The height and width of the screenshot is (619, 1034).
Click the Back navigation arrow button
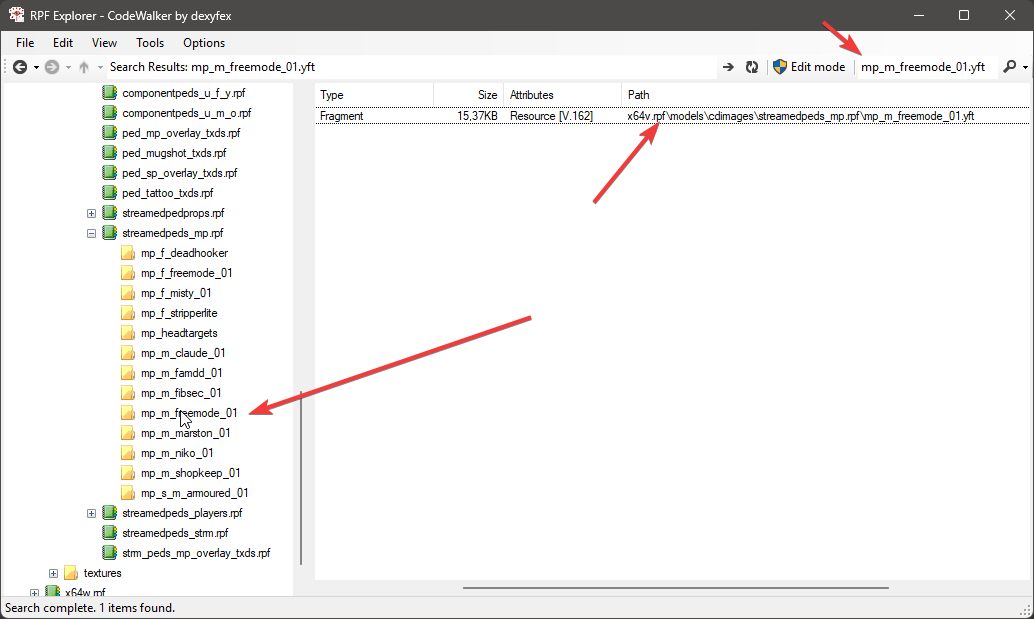tap(19, 67)
